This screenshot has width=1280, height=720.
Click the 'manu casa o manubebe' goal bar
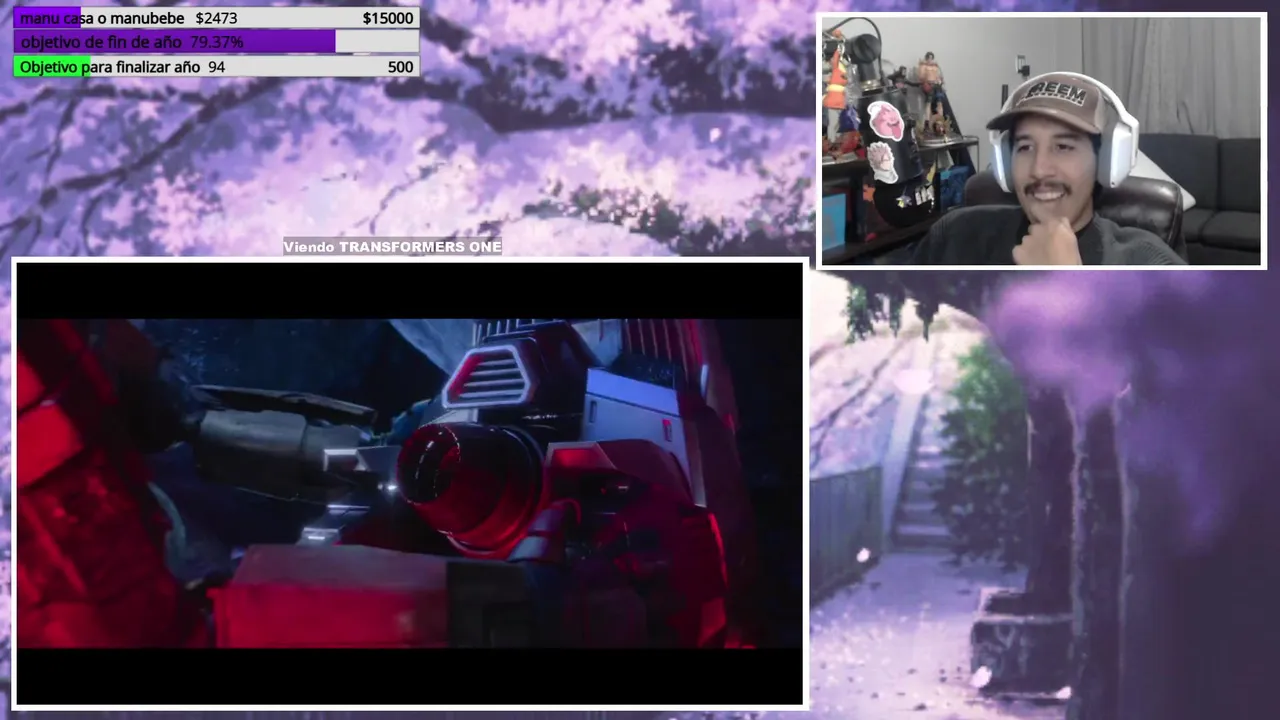[x=216, y=18]
